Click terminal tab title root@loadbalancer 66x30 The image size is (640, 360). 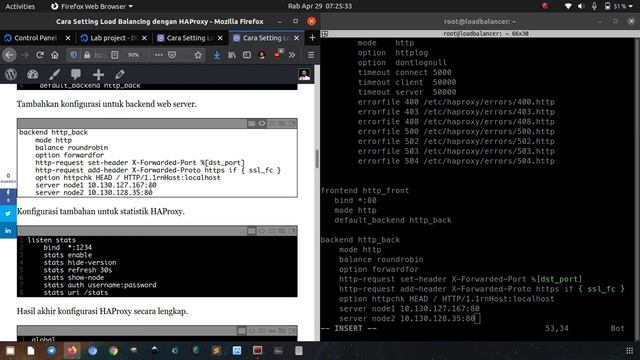(486, 33)
